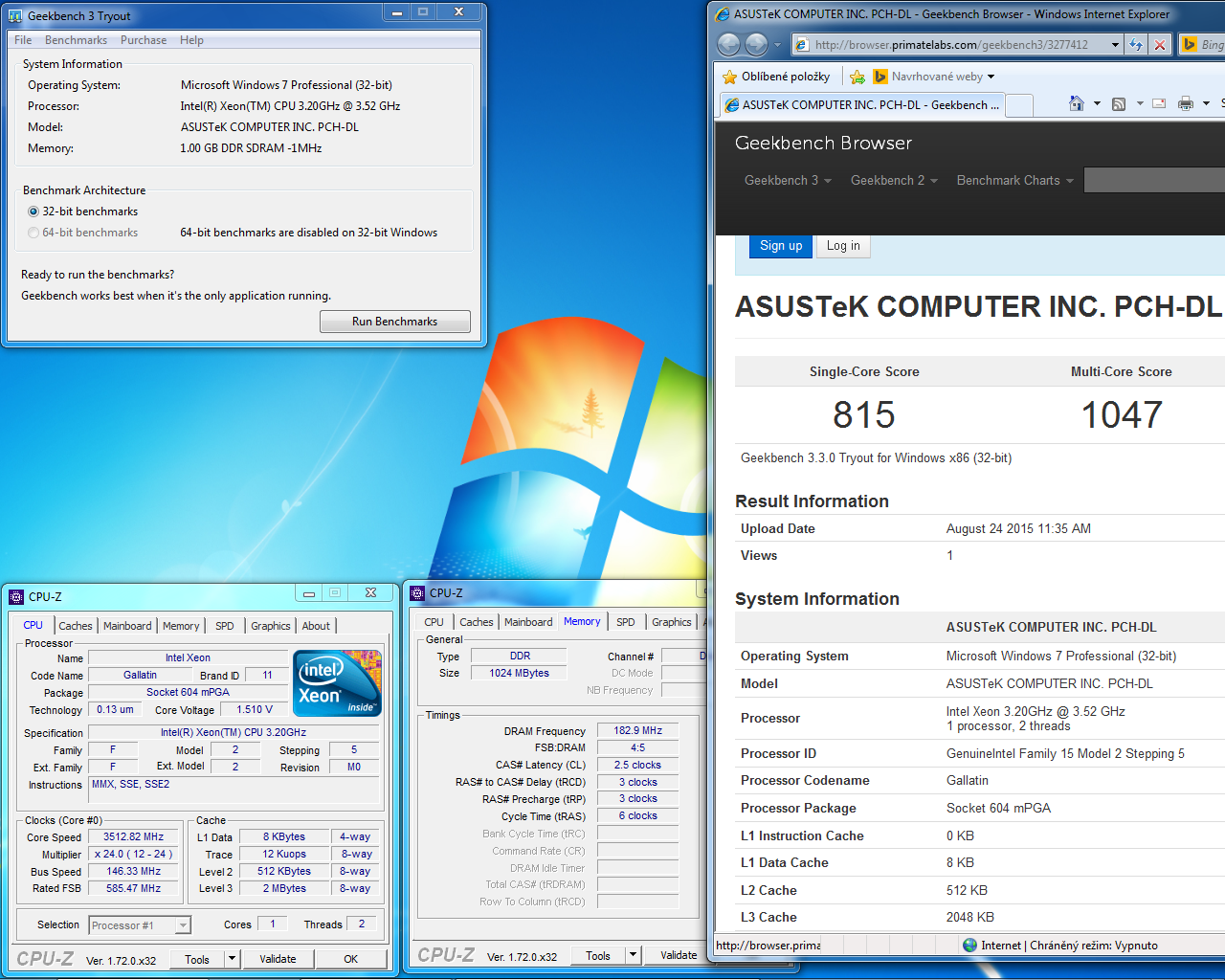This screenshot has width=1225, height=980.
Task: Select the ASUSTeK browser tab in Internet Explorer
Action: (861, 104)
